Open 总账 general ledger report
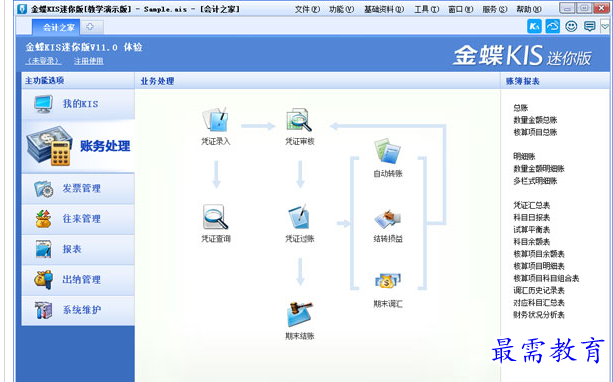Screen dimensions: 613x382 click(520, 108)
